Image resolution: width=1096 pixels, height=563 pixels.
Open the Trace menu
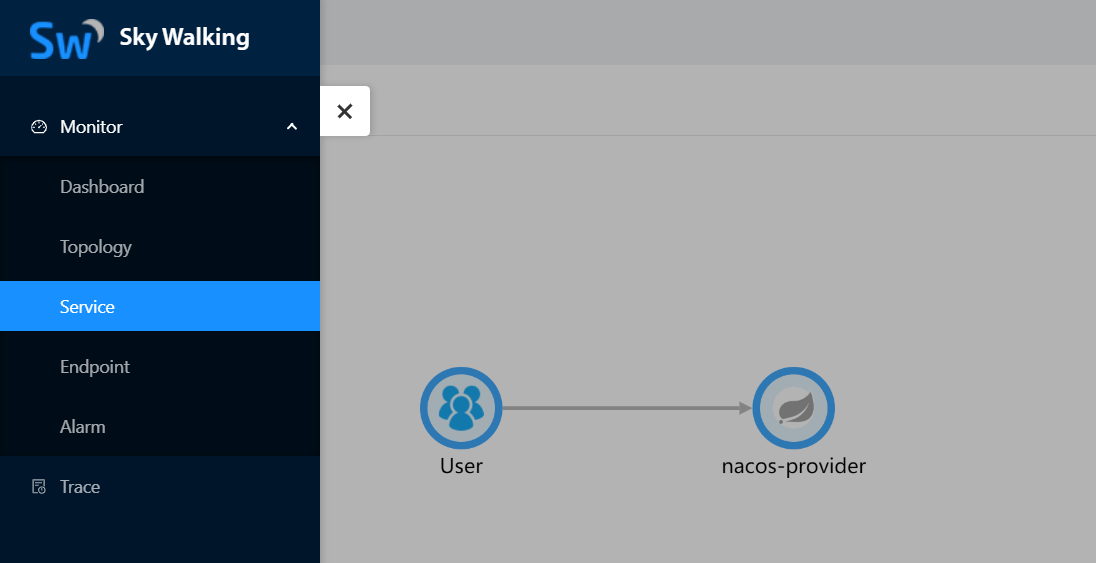[x=160, y=487]
